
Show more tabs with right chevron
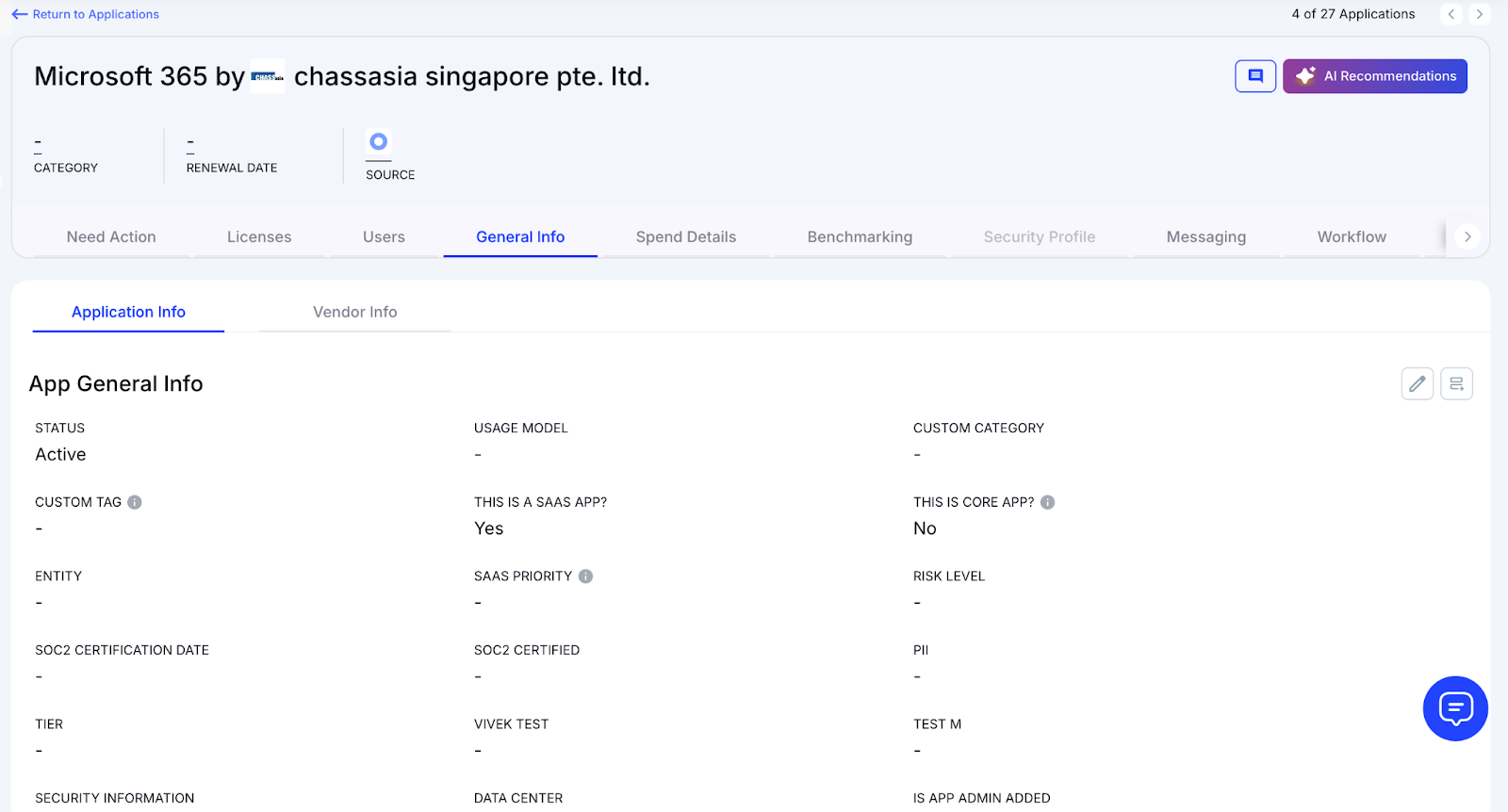coord(1467,237)
